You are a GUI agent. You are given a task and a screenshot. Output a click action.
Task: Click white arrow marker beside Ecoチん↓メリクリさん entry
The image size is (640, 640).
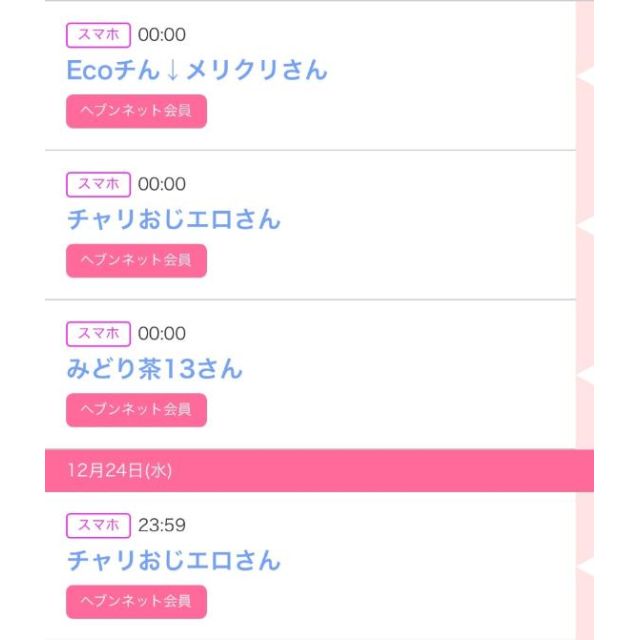point(585,76)
